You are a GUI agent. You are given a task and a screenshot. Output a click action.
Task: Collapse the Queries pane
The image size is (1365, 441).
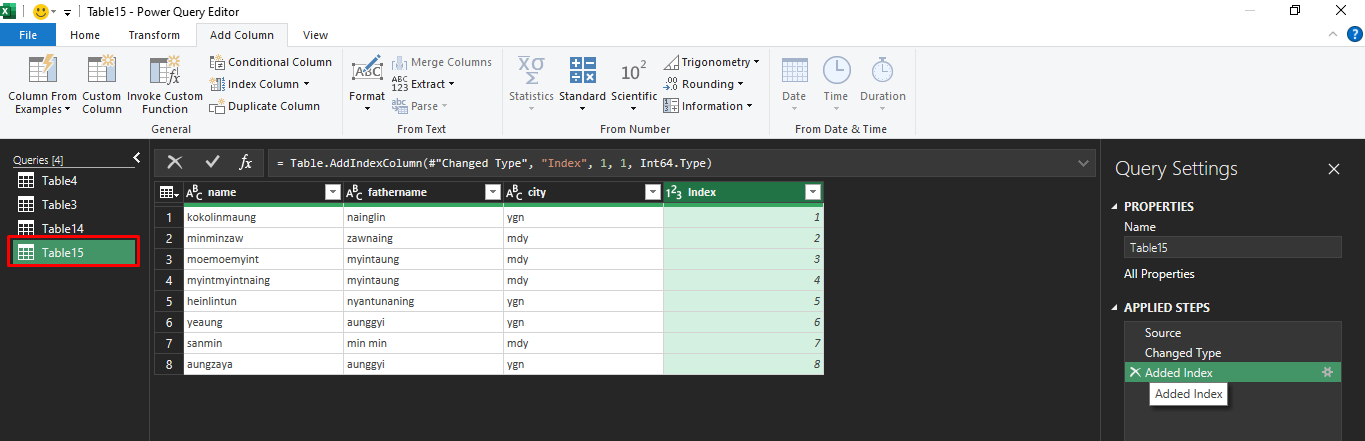[137, 158]
